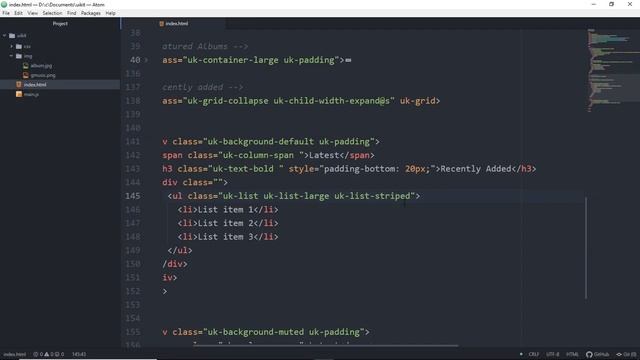This screenshot has width=640, height=360.
Task: Click line number 141 in gutter
Action: (133, 142)
